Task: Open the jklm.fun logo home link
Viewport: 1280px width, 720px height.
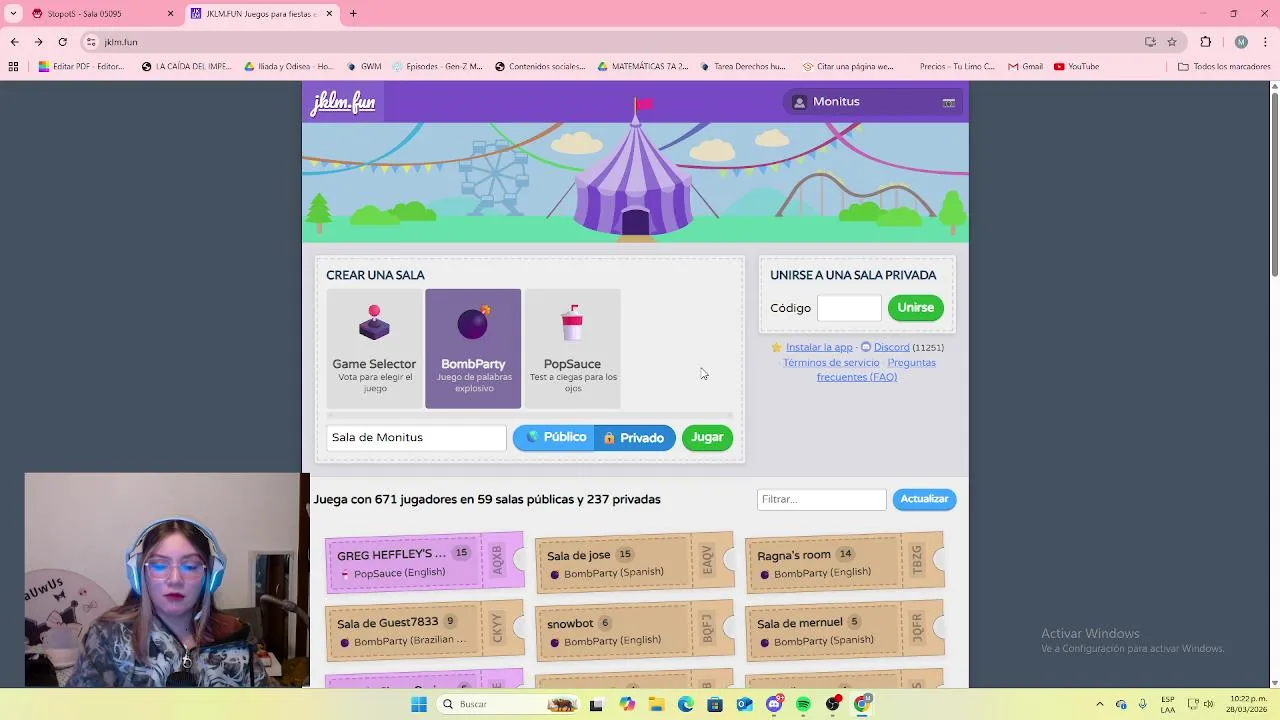Action: [x=343, y=103]
